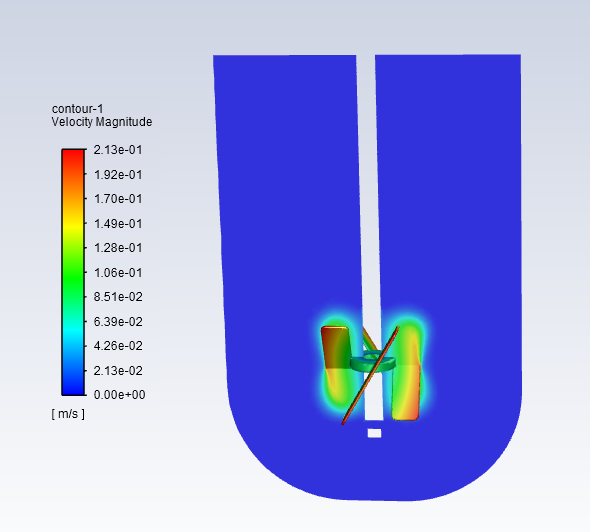Click the small white square below shaft
The height and width of the screenshot is (532, 590).
coord(374,433)
